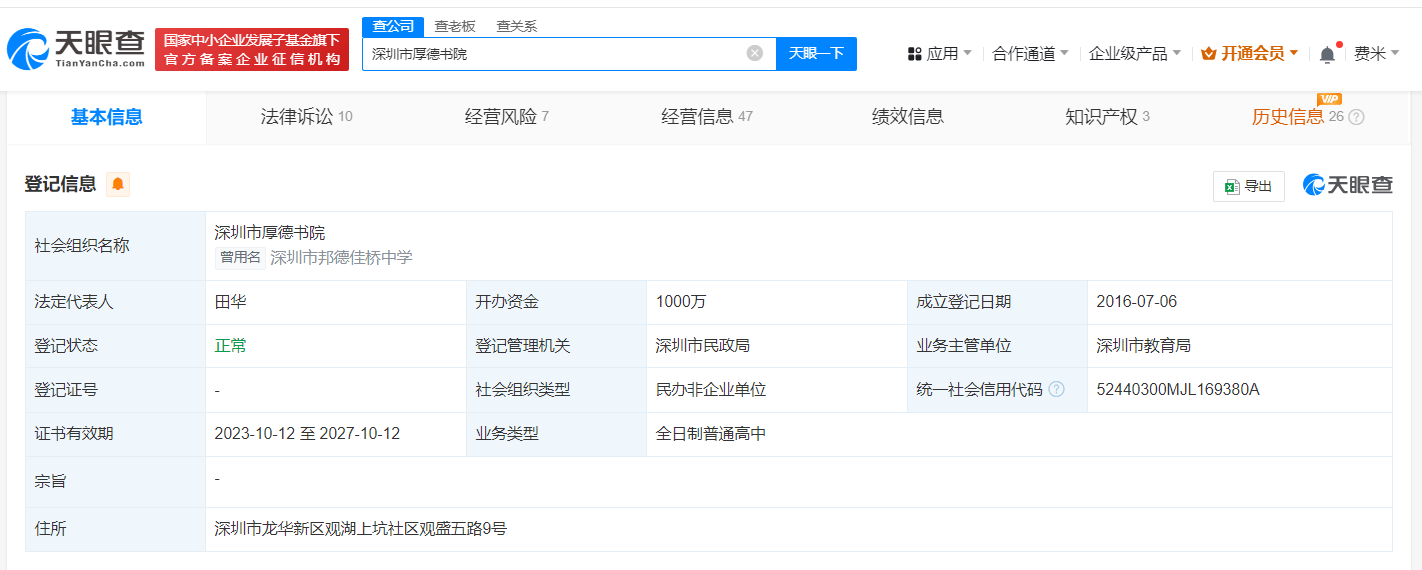
Task: Switch to the 法律诉讼 tab
Action: click(x=305, y=117)
